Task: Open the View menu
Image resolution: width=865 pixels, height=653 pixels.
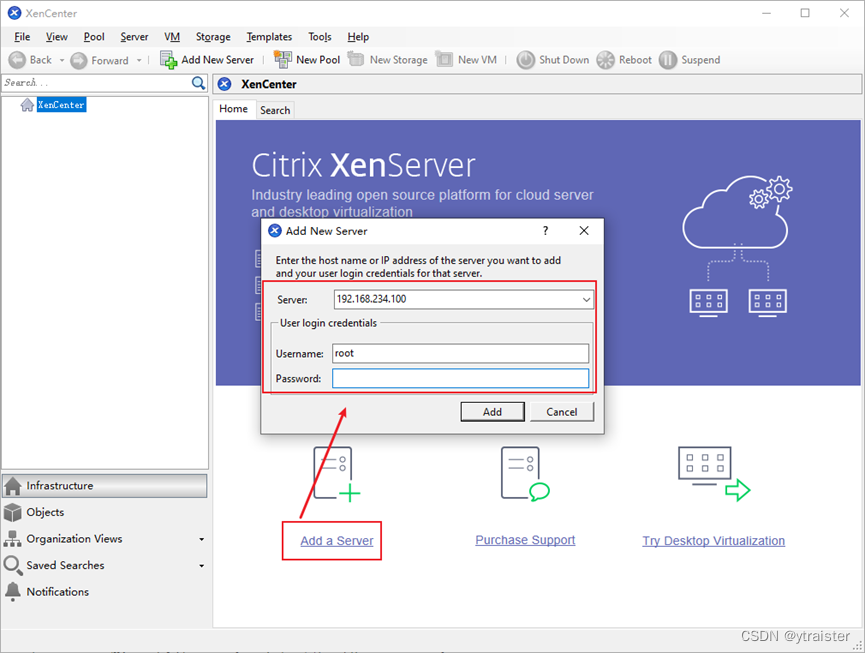Action: [56, 36]
